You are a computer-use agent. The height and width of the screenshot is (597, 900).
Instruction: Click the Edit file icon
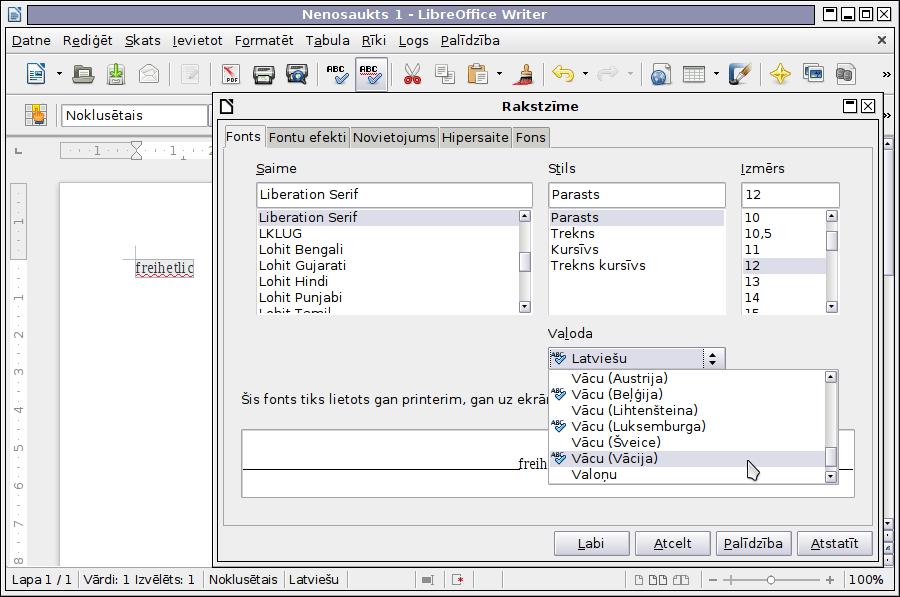[190, 74]
